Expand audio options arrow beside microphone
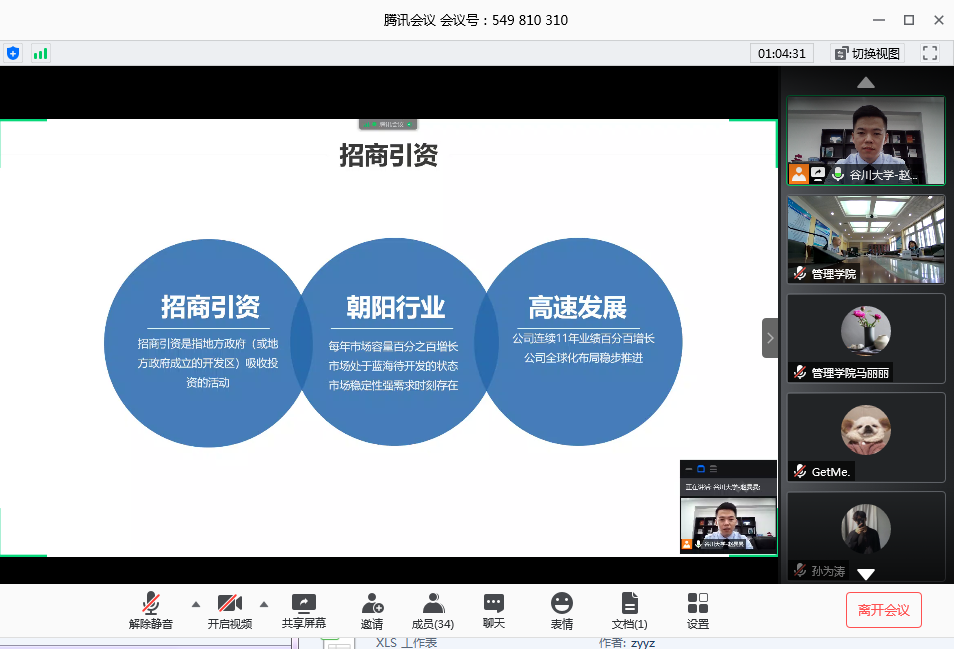Screen dimensions: 954x649 pyautogui.click(x=196, y=603)
